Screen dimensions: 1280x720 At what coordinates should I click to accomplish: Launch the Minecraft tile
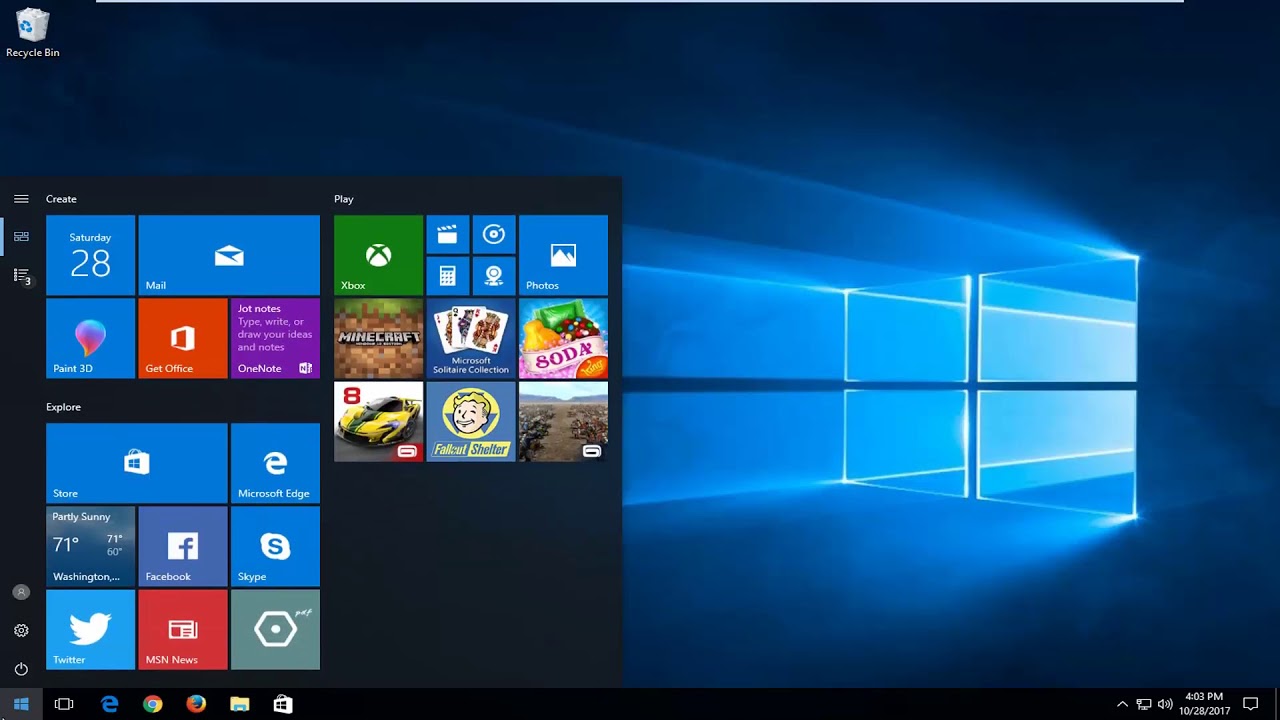coord(378,338)
